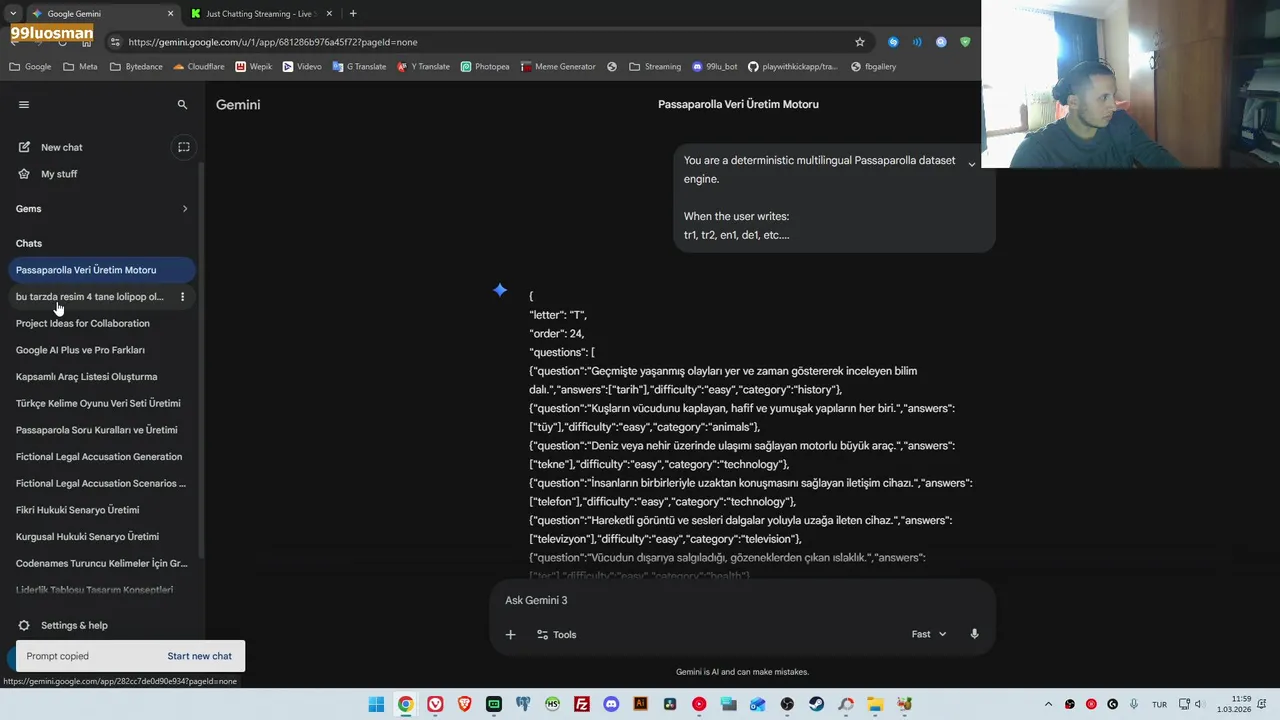The width and height of the screenshot is (1280, 720).
Task: Open Passaparola Soru Kuralları ve Üretimi chat
Action: tap(96, 430)
